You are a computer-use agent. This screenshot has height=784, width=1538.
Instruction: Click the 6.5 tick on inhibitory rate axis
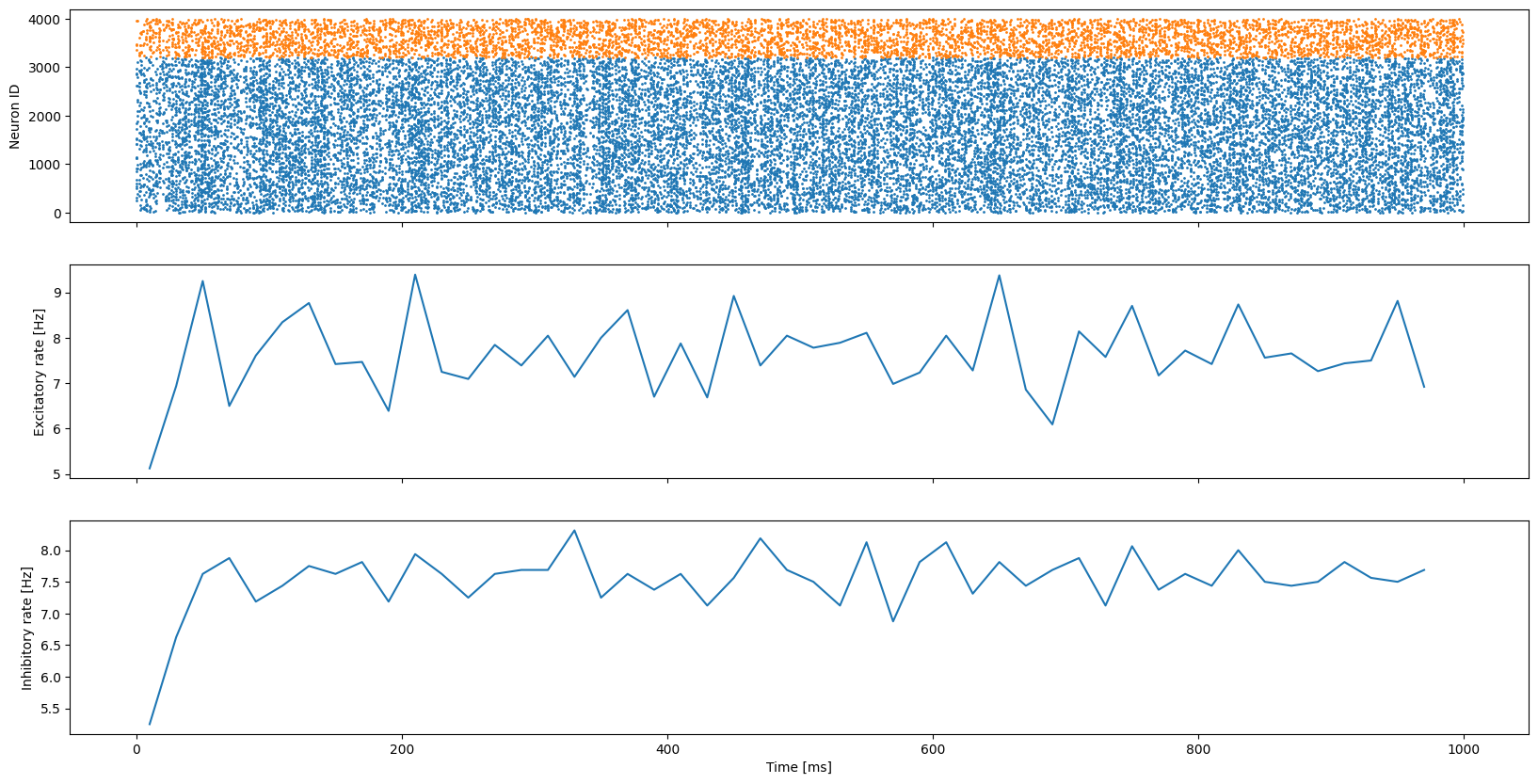tap(54, 646)
